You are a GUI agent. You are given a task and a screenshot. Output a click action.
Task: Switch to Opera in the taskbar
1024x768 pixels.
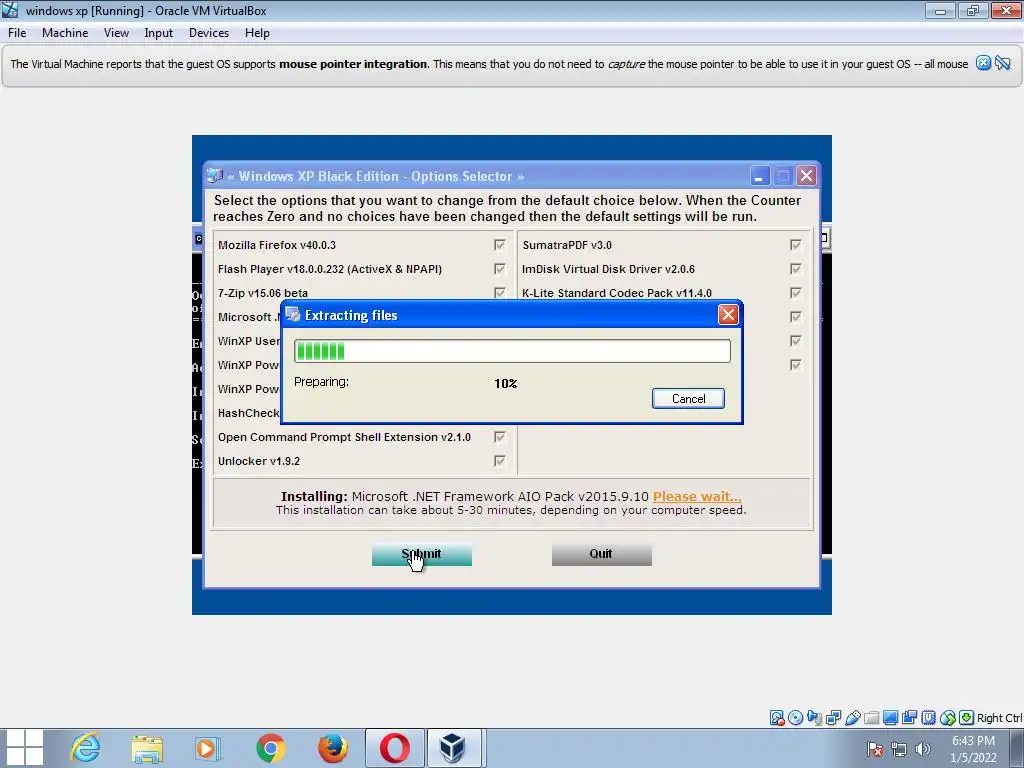[x=394, y=748]
